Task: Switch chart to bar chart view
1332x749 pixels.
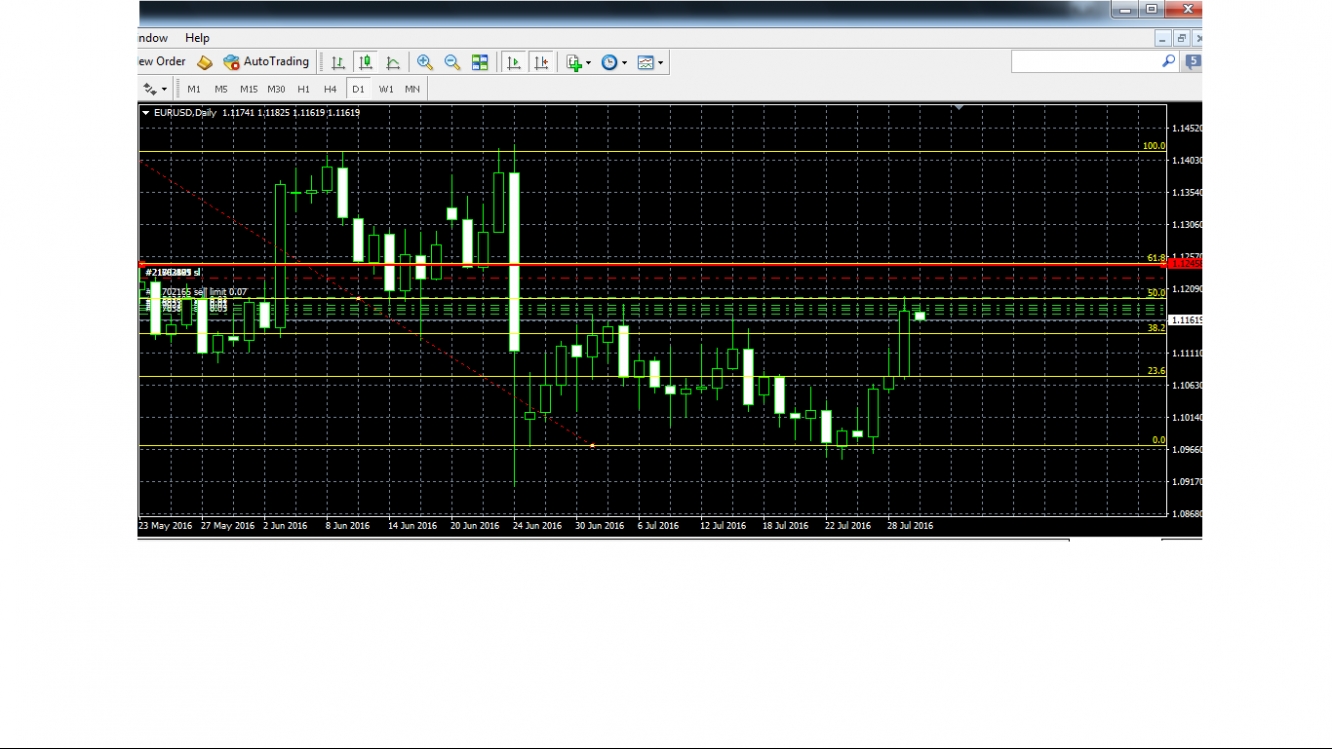Action: point(338,62)
